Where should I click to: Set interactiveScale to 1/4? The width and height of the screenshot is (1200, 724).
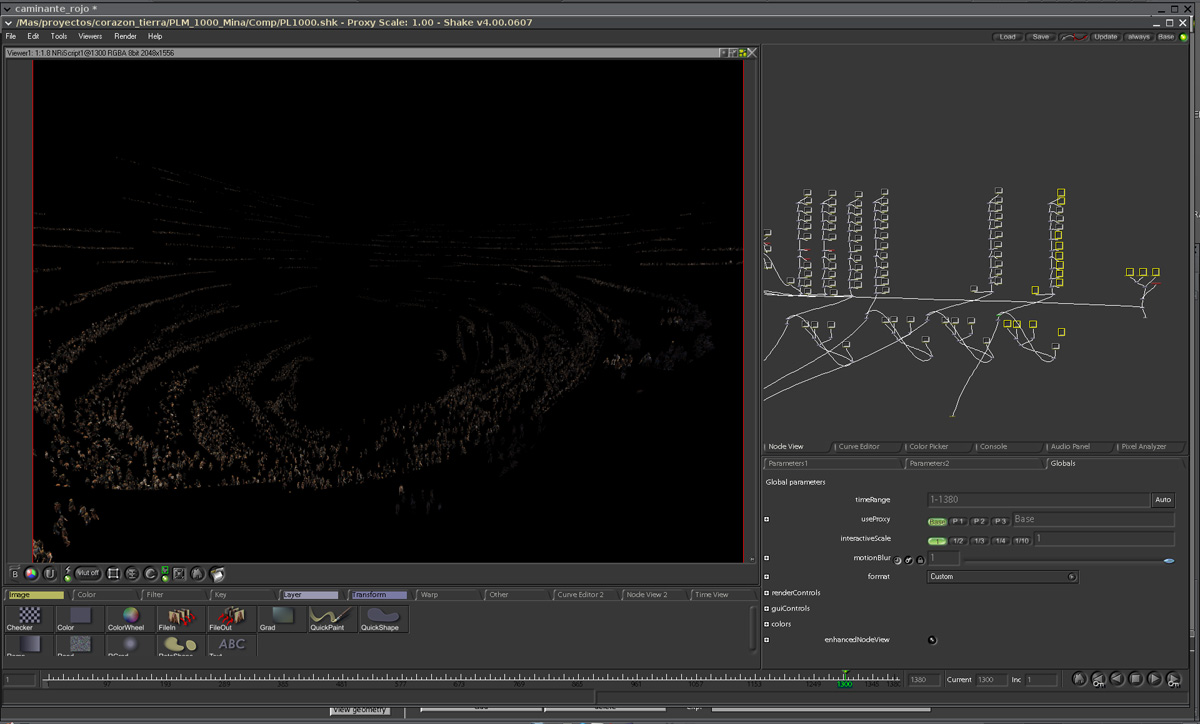[x=1000, y=540]
